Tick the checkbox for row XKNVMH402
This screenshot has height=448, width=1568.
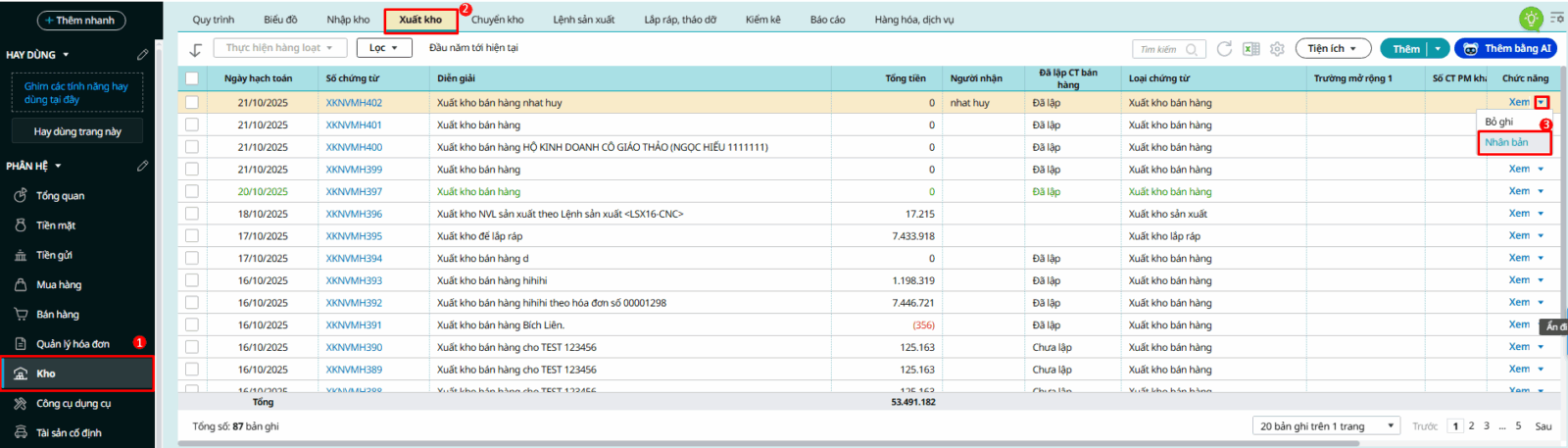pos(192,103)
